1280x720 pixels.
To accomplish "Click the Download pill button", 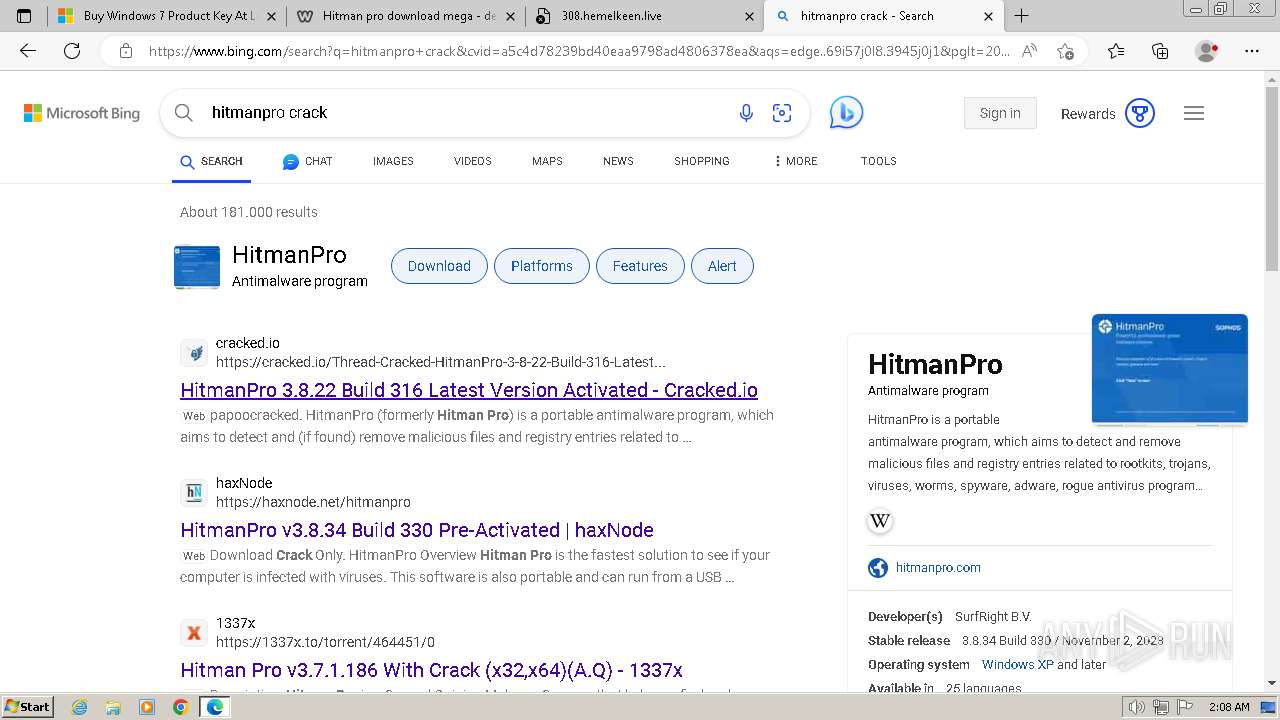I will click(439, 266).
